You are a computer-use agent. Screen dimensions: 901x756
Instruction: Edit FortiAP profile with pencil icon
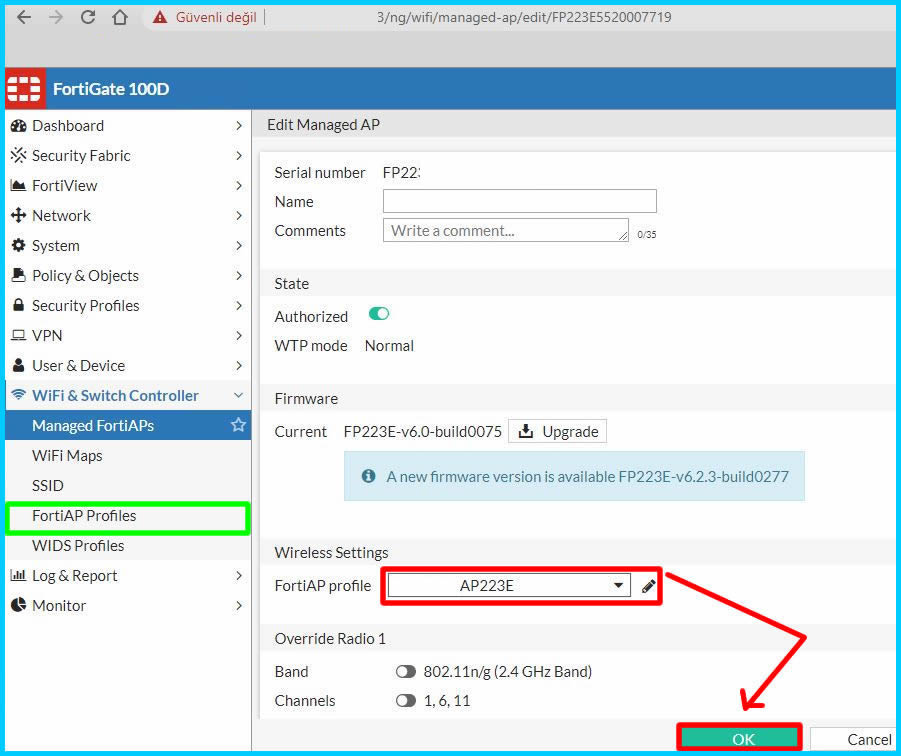(x=648, y=586)
